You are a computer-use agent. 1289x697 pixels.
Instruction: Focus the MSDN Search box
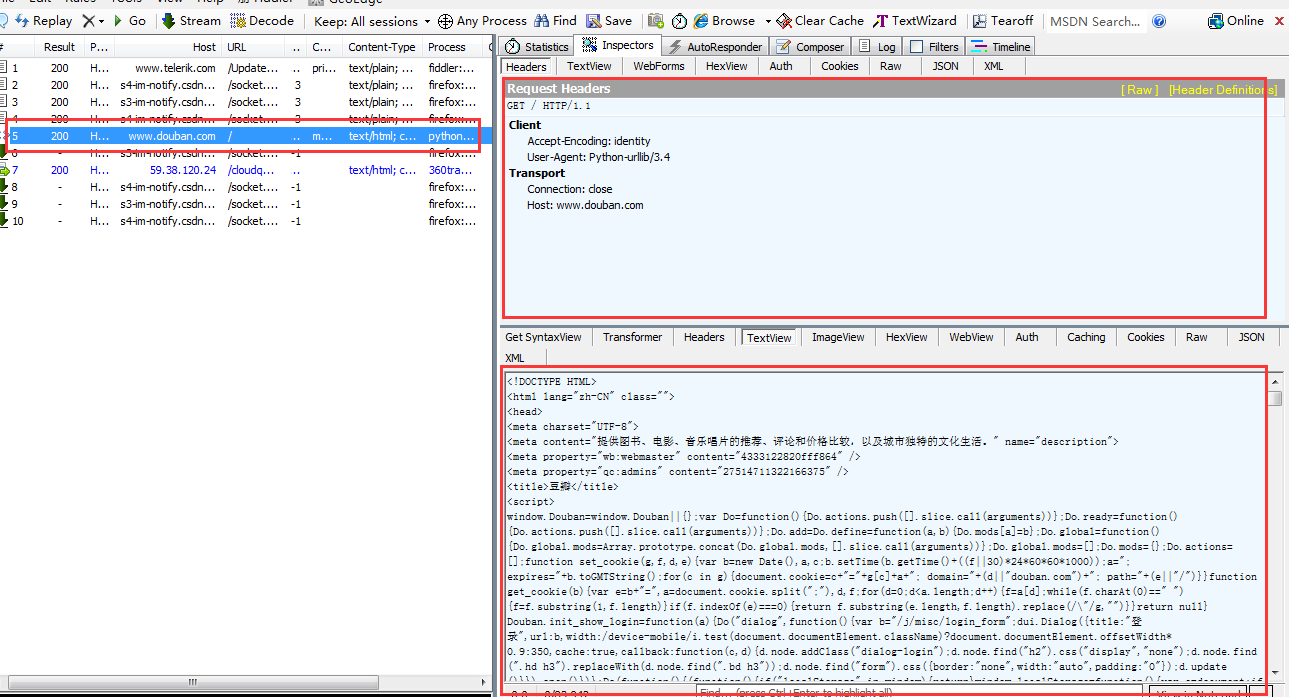click(1095, 21)
